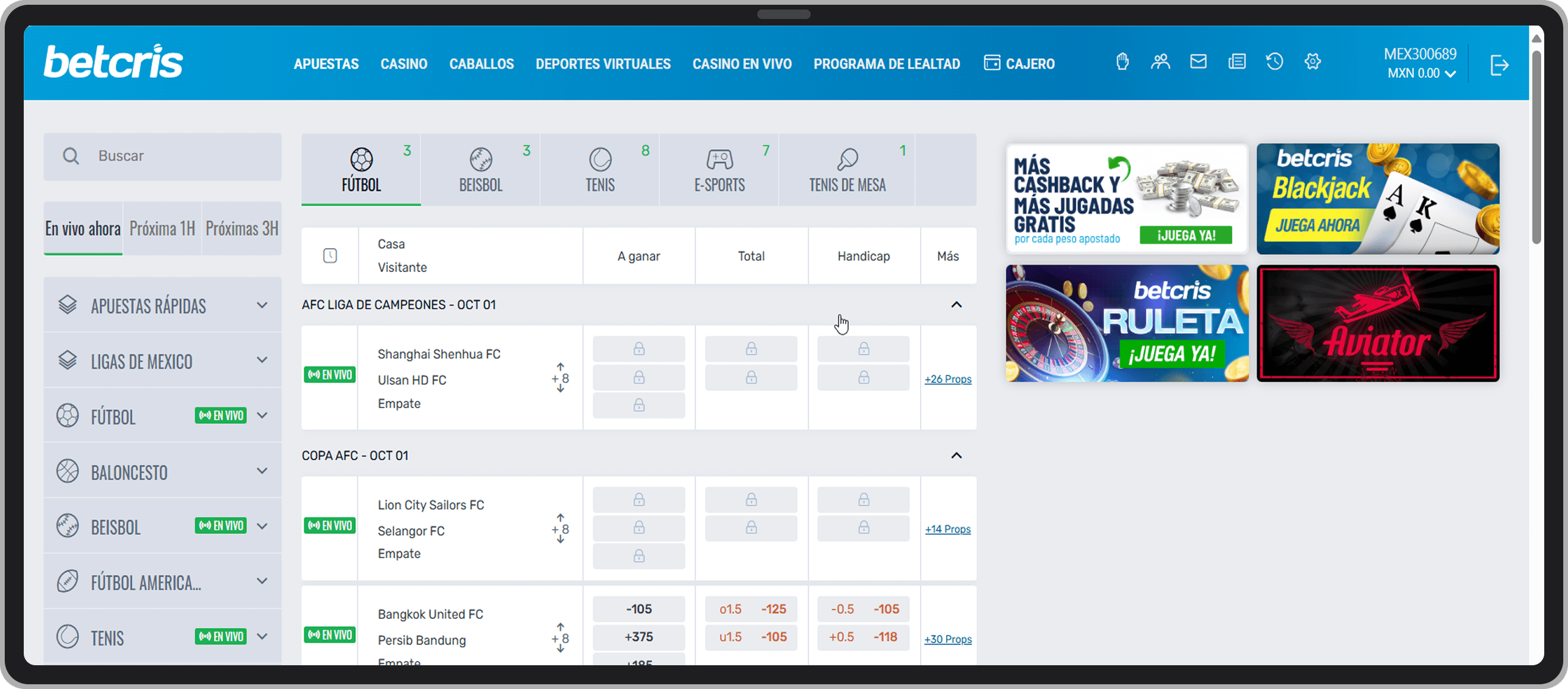This screenshot has height=689, width=1568.
Task: Open the refer friends people icon
Action: (1160, 61)
